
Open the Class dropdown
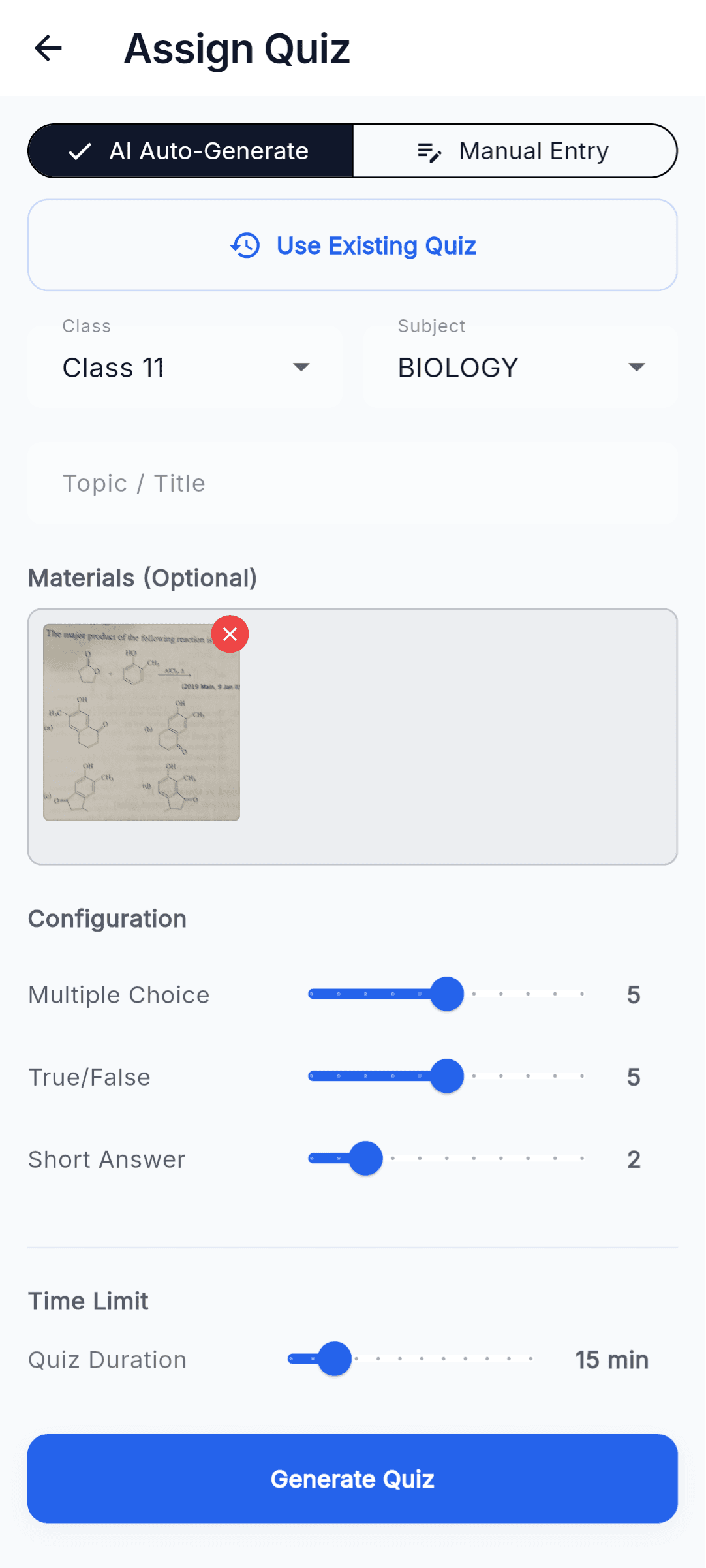(x=185, y=367)
